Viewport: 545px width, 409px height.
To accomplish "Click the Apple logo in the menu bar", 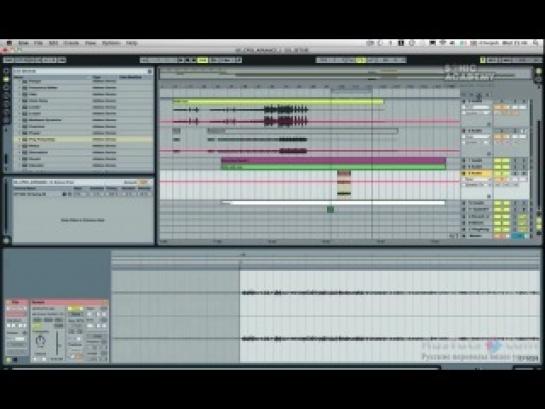I will click(x=9, y=43).
